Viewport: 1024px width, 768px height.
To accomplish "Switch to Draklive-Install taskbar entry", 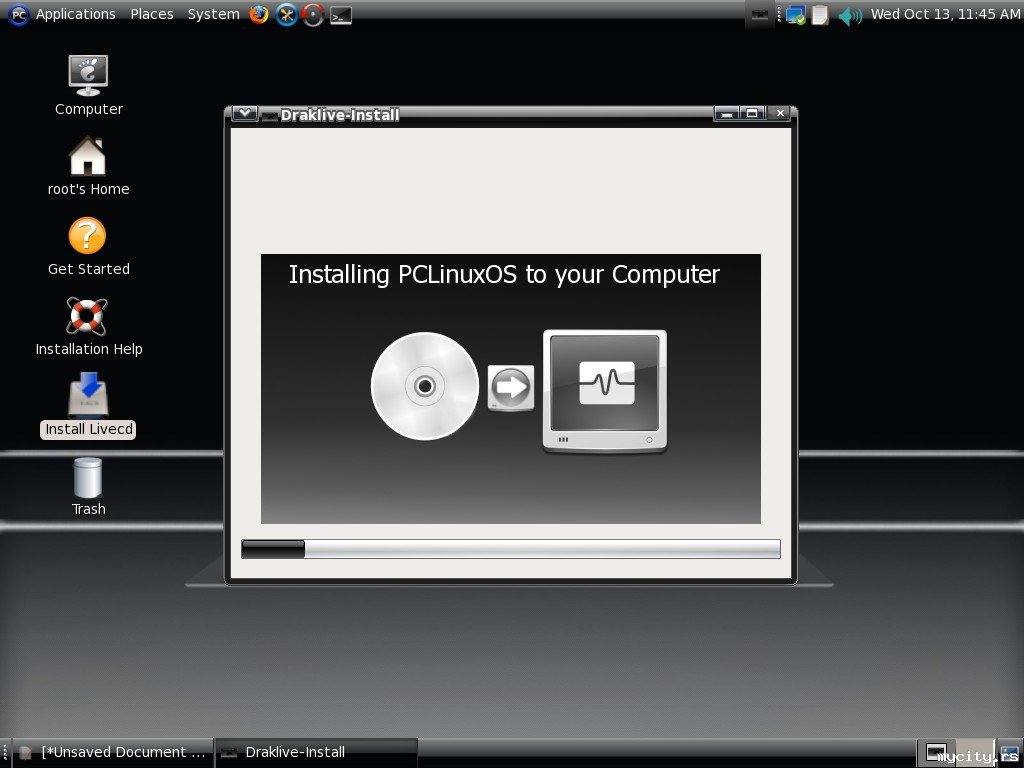I will pos(316,752).
